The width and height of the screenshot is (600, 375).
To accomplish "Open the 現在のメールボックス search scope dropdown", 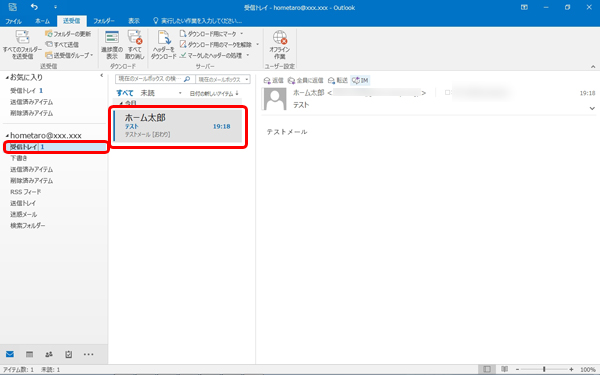I will (223, 79).
